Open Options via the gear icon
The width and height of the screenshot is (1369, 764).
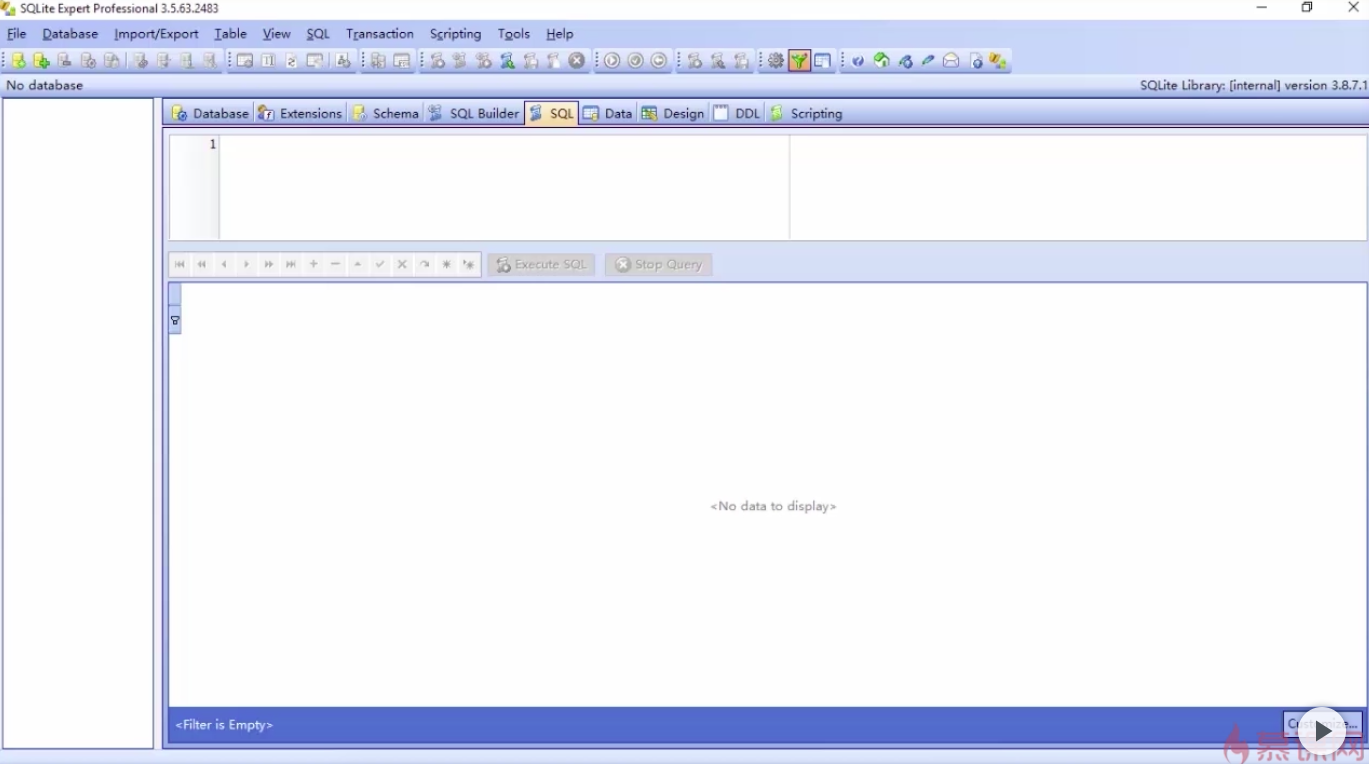click(x=776, y=61)
